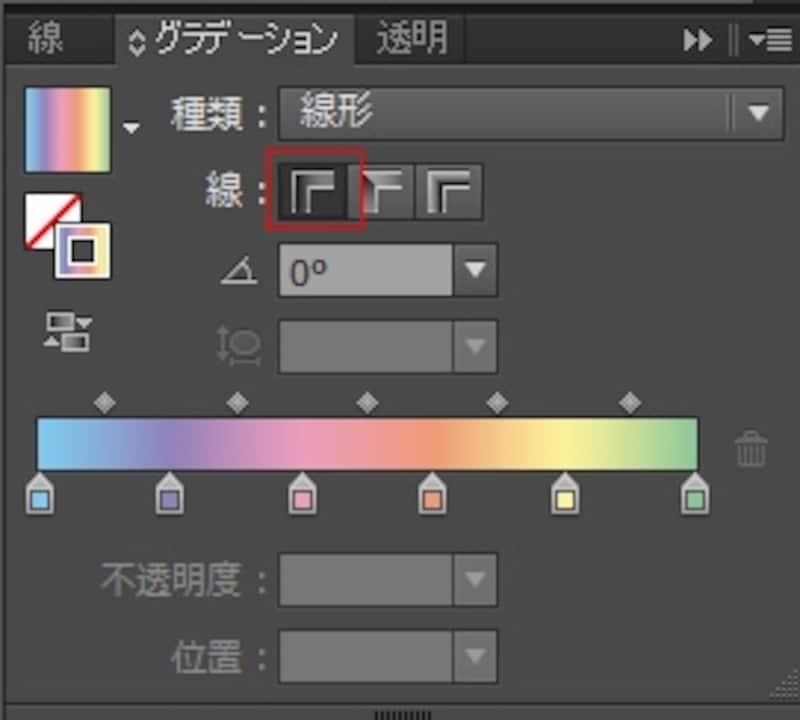The width and height of the screenshot is (800, 720).
Task: Select the fifth midpoint diamond above gradient
Action: click(631, 403)
